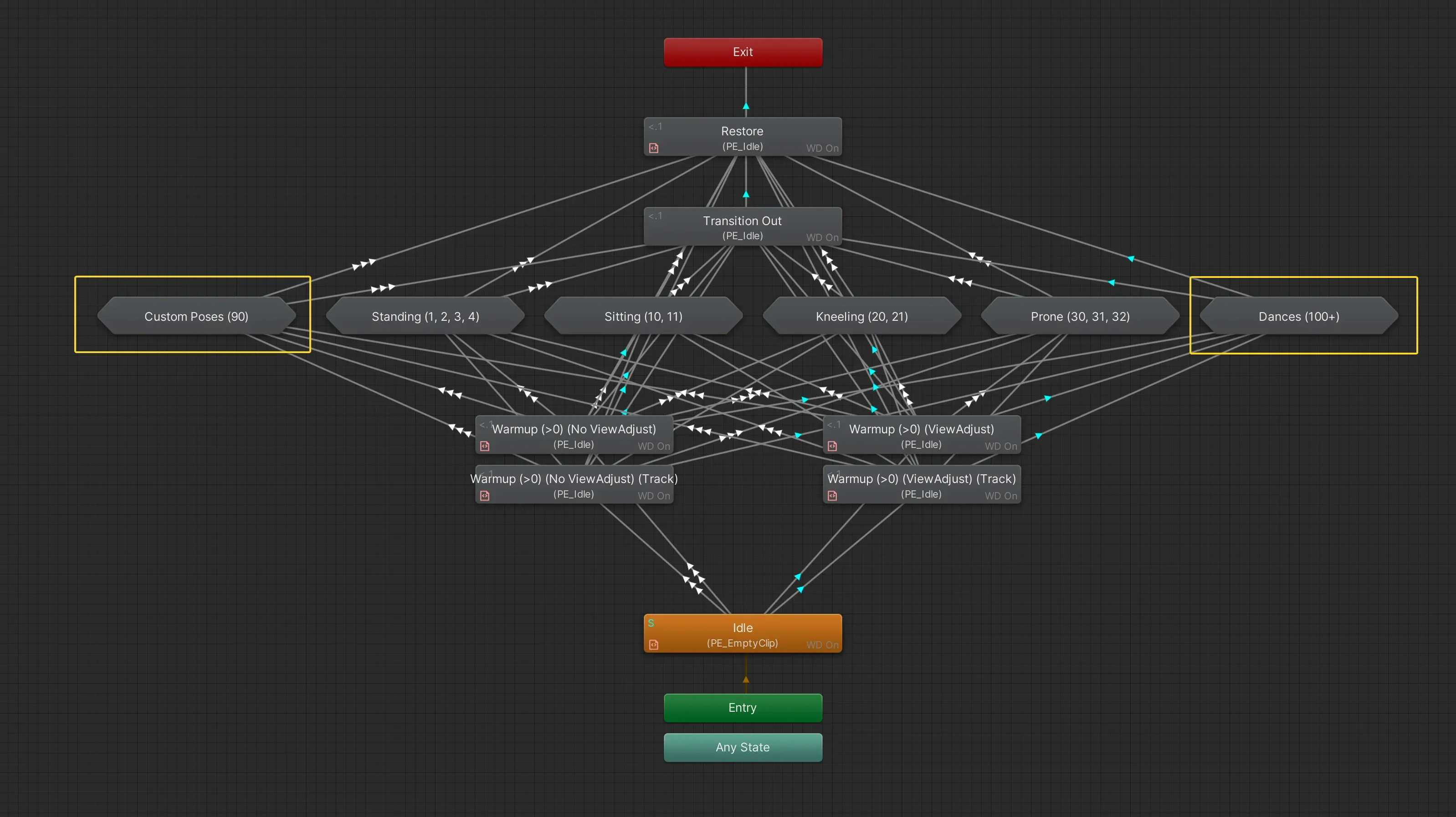Select the Any State node
1456x817 pixels.
(x=742, y=747)
